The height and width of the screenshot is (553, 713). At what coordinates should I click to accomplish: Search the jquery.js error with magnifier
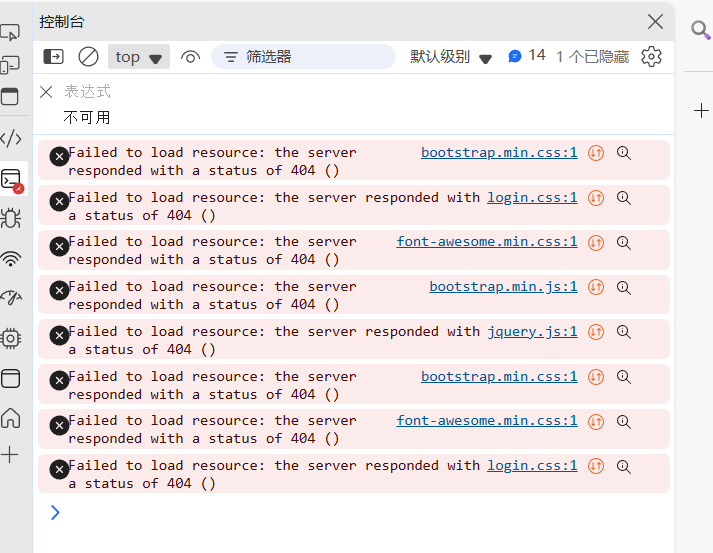point(623,332)
